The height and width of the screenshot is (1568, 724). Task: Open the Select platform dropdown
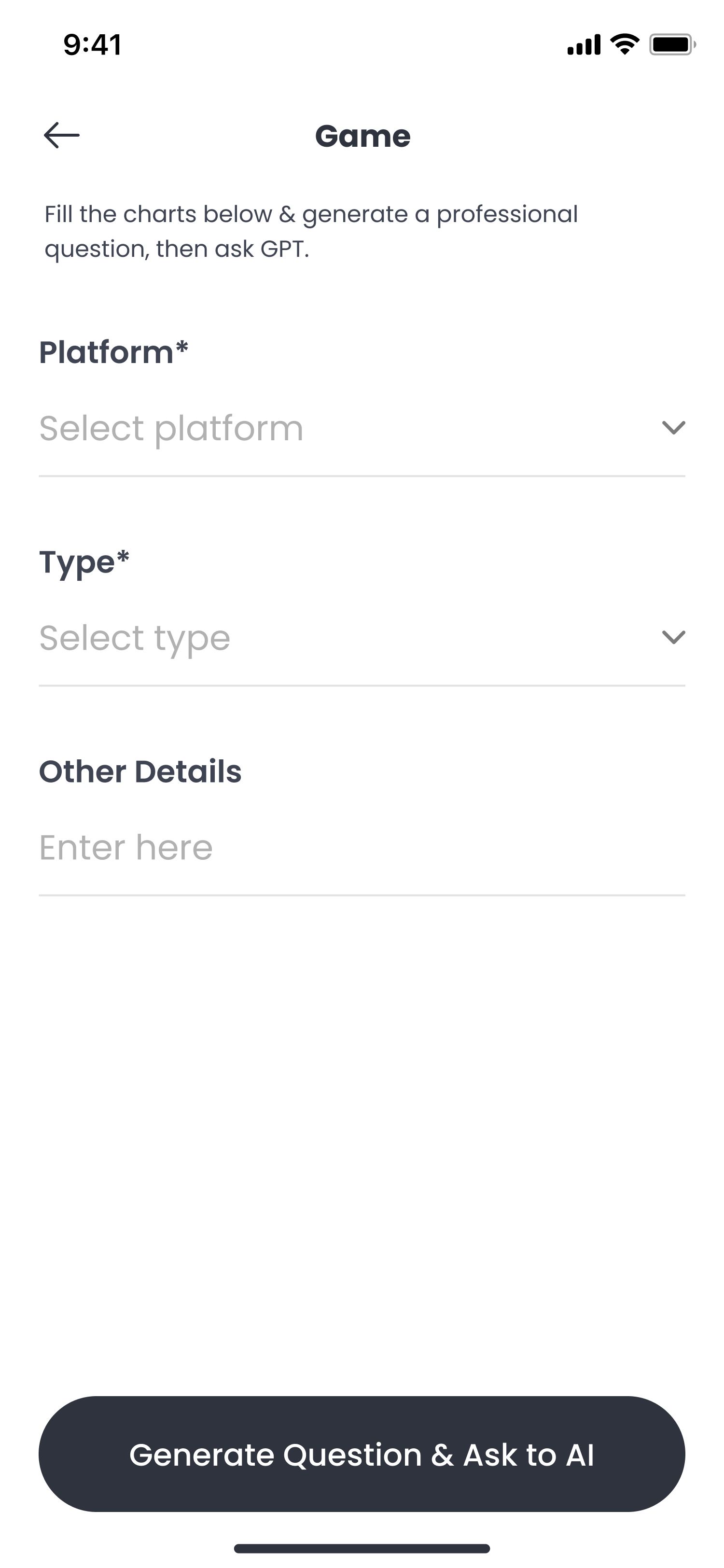(341, 428)
